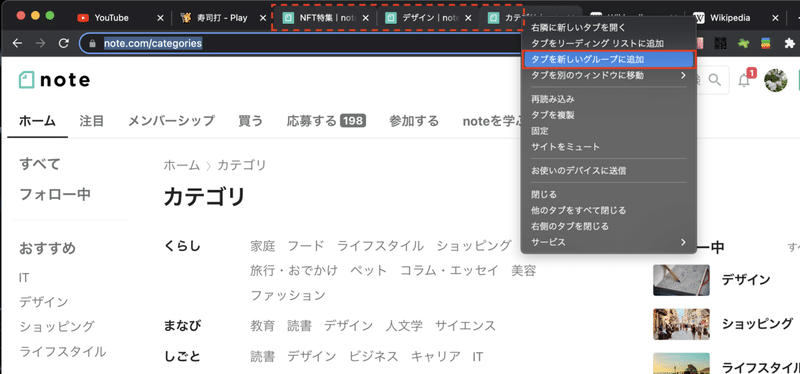Select タブを複製 in context menu

tap(609, 115)
